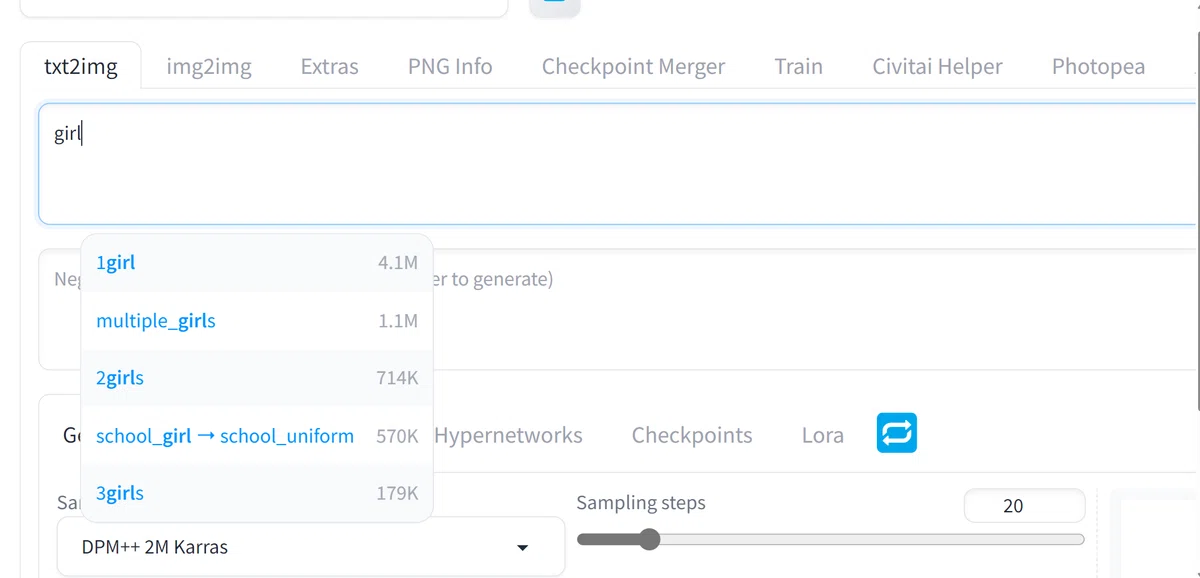This screenshot has height=578, width=1200.
Task: Switch to the img2img tab
Action: tap(209, 67)
